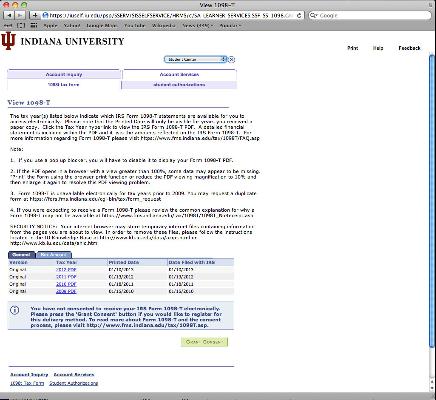Add a bookmark with the plus button
436x400 pixels.
pyautogui.click(x=35, y=15)
